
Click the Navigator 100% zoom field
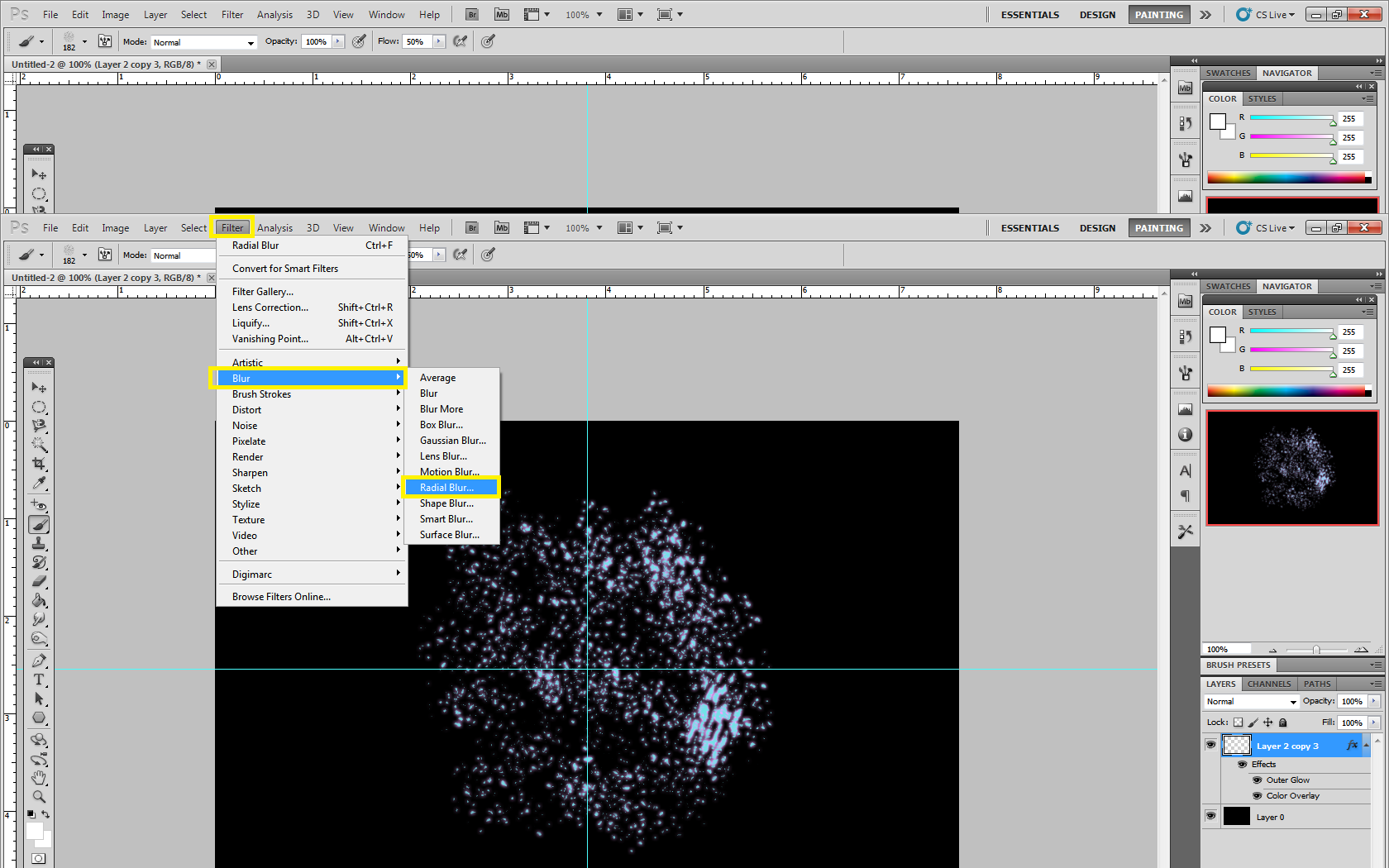point(1226,650)
